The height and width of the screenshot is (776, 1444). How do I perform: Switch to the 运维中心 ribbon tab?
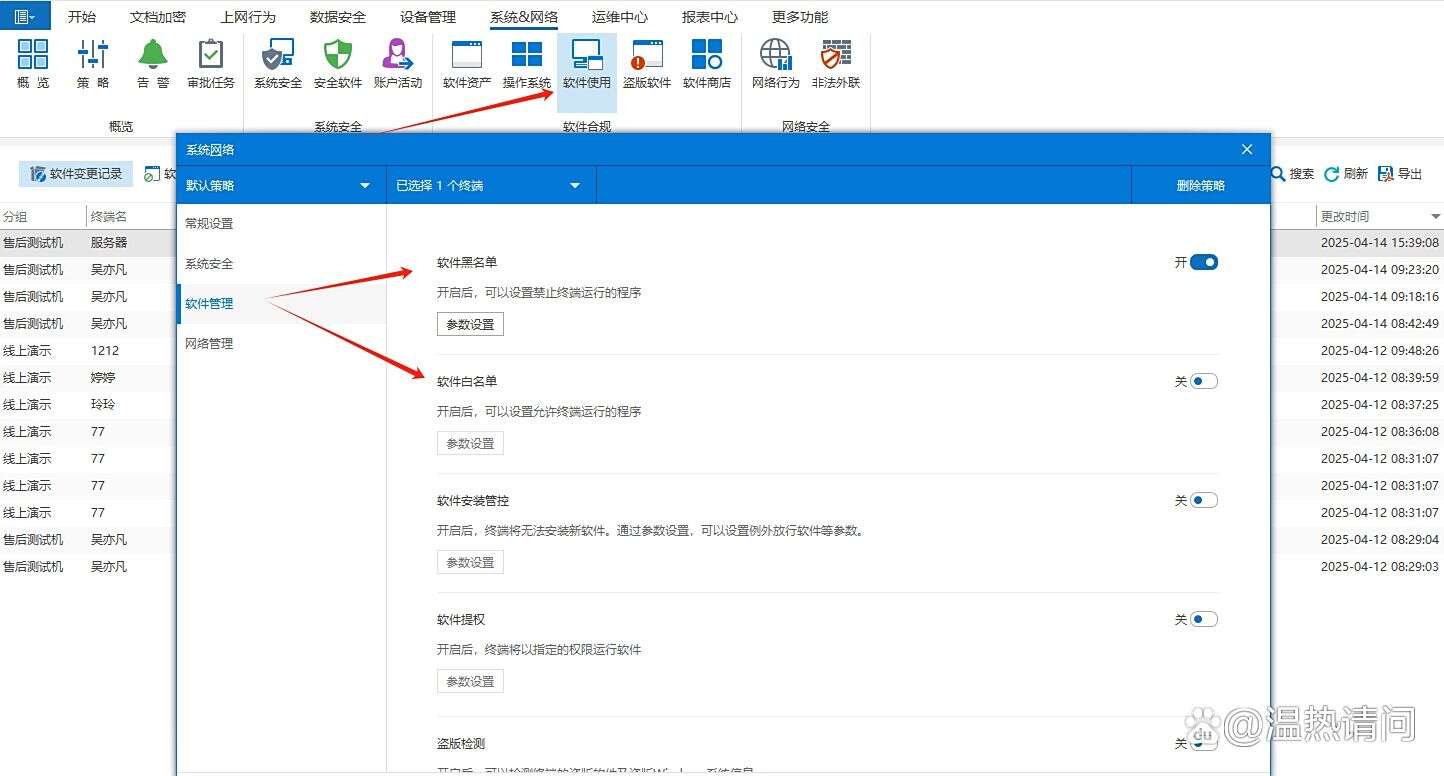point(619,16)
